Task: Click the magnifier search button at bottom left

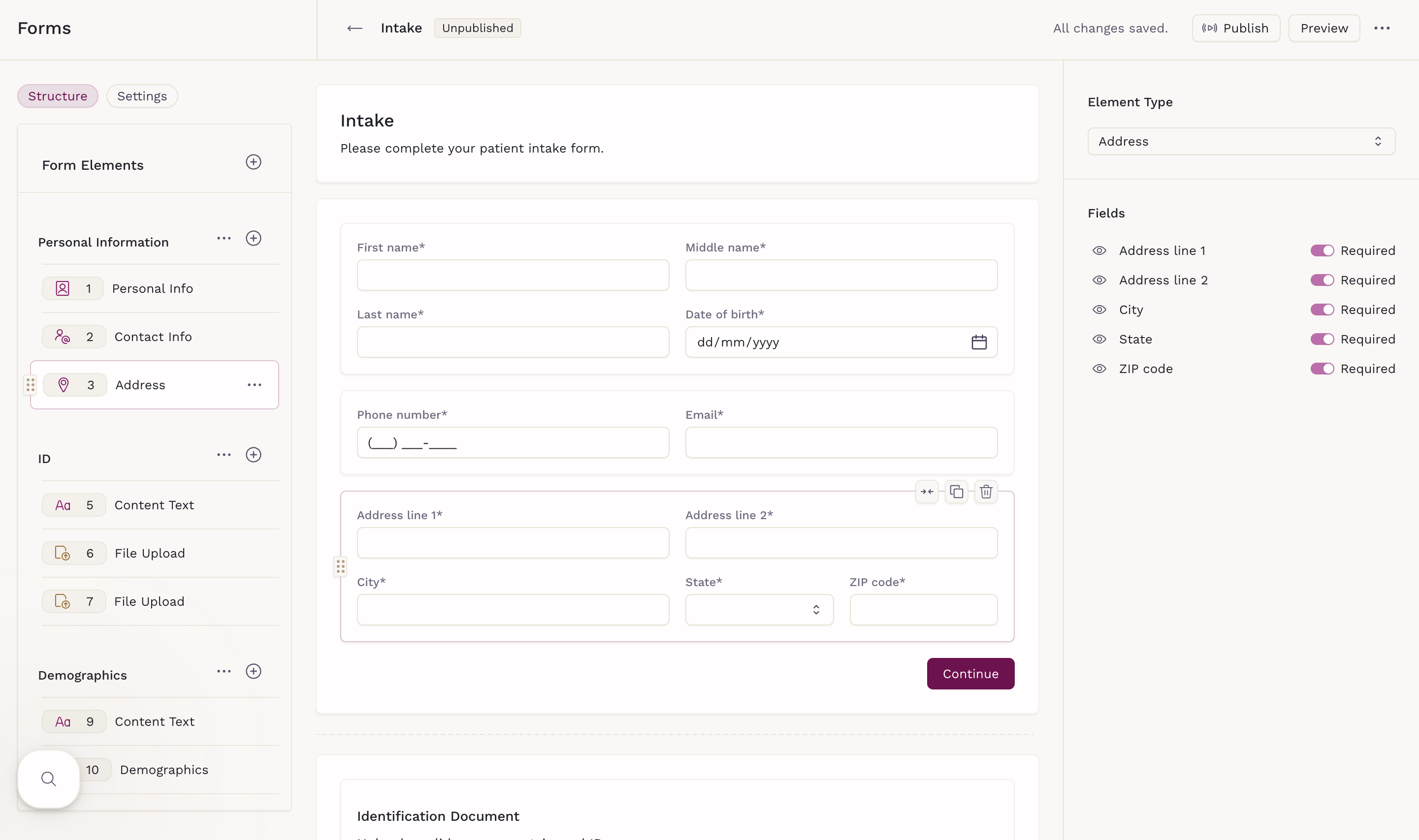Action: [49, 779]
